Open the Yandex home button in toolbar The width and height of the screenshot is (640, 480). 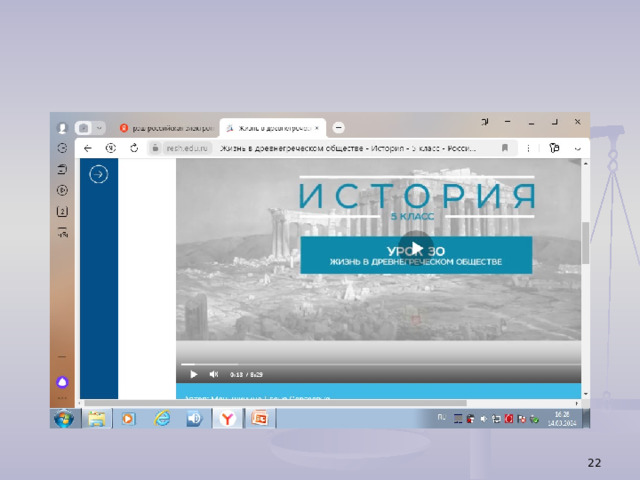(x=111, y=148)
